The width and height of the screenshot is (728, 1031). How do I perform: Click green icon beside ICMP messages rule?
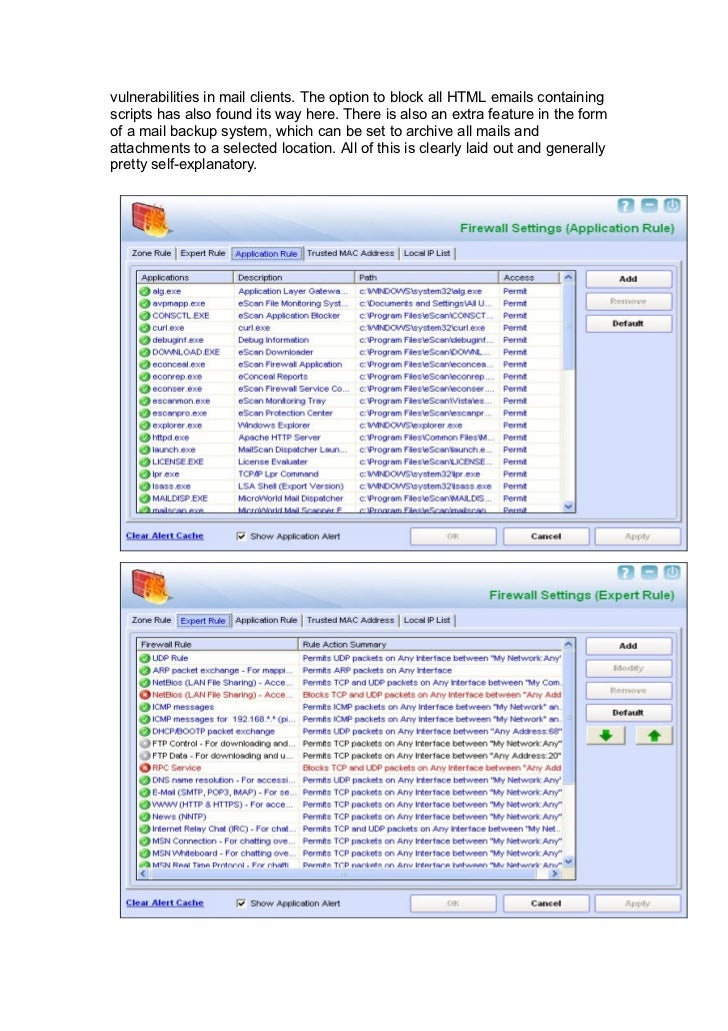[145, 707]
